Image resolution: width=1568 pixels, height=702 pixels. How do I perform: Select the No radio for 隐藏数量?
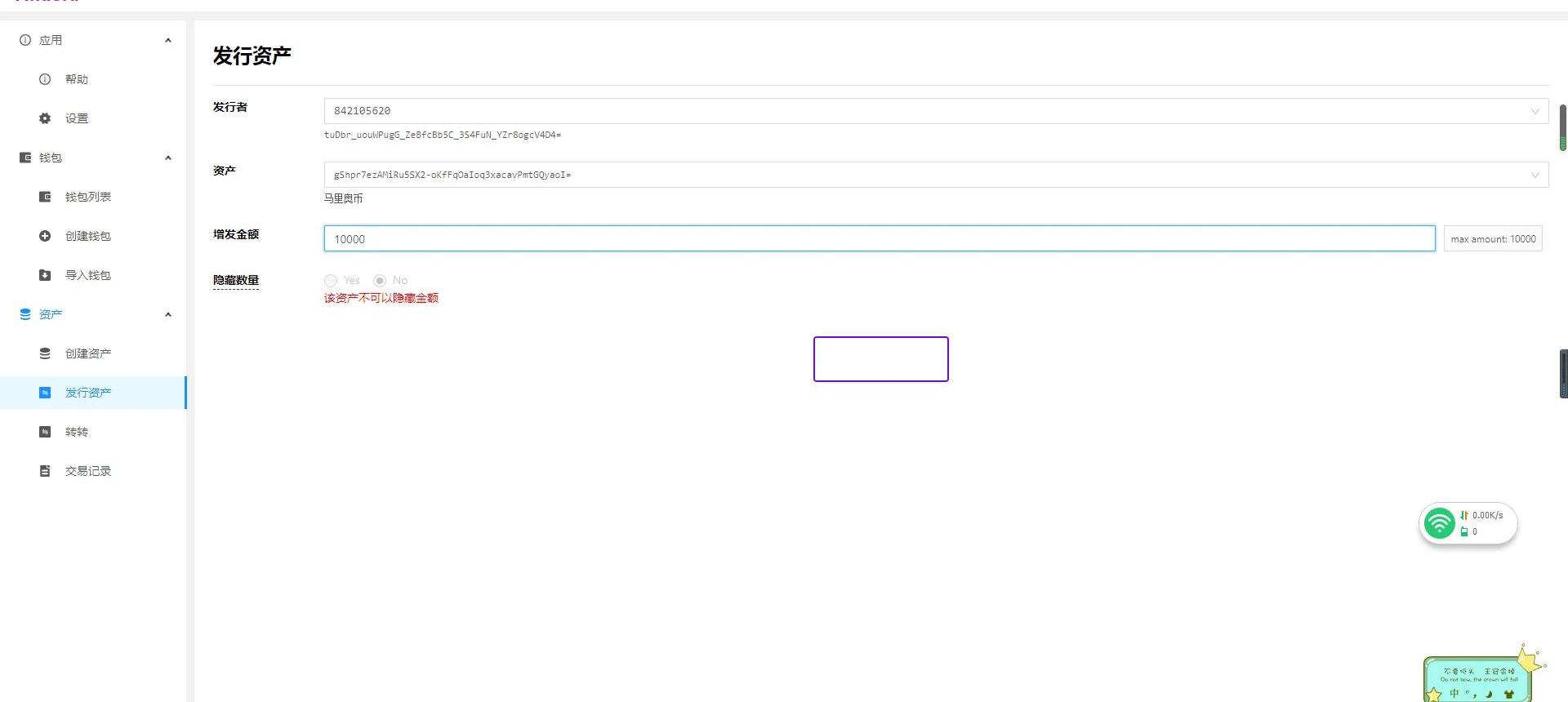point(380,281)
